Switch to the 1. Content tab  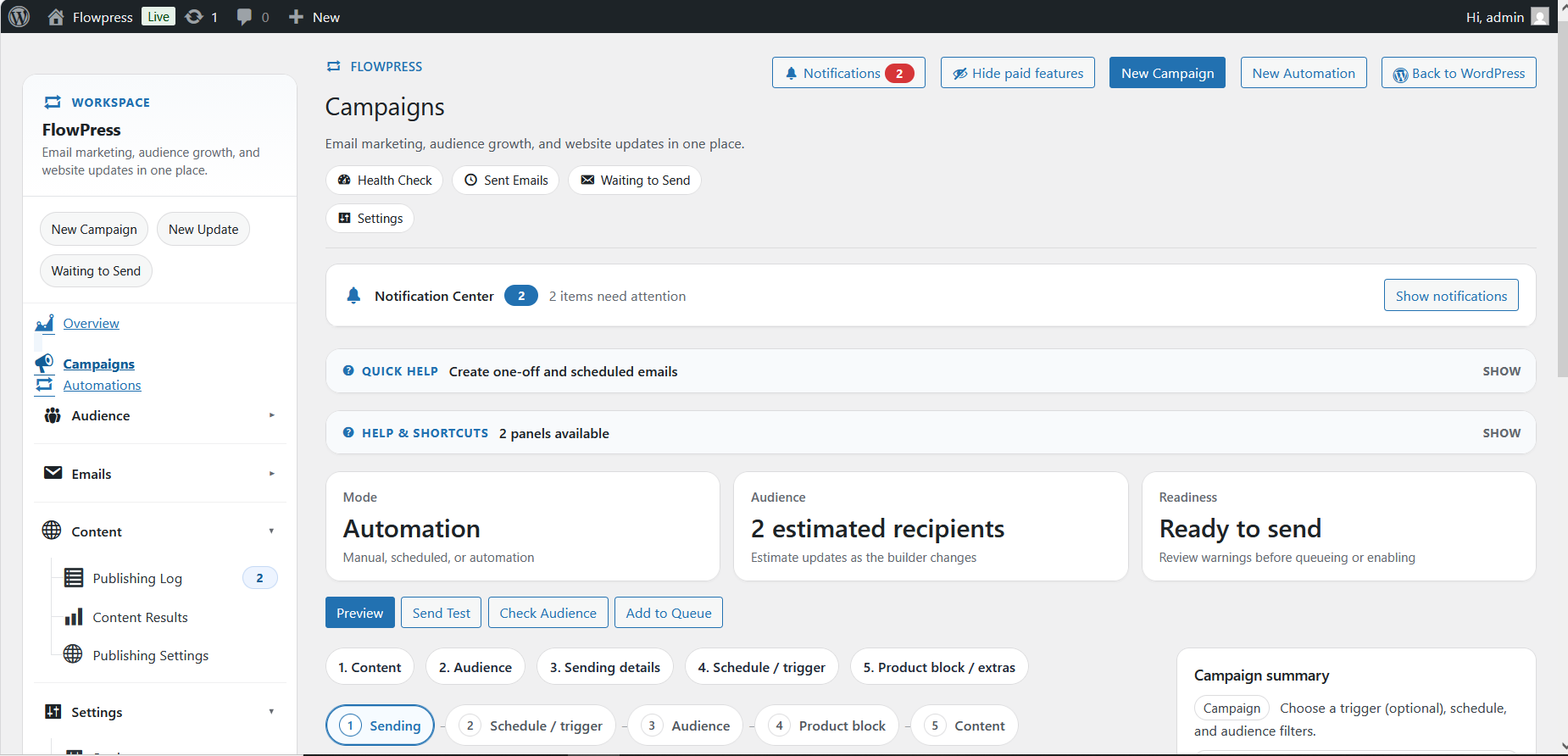point(370,667)
